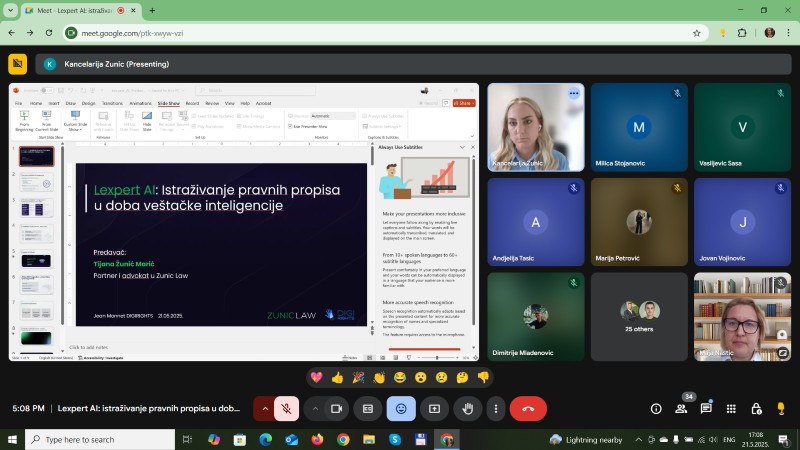Send the thinking face emoji reaction
Image resolution: width=800 pixels, height=450 pixels.
click(x=462, y=378)
